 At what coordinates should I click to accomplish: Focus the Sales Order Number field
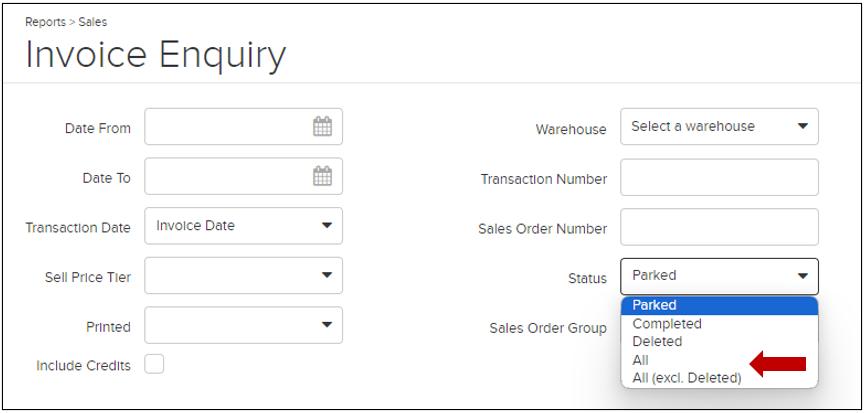point(719,227)
